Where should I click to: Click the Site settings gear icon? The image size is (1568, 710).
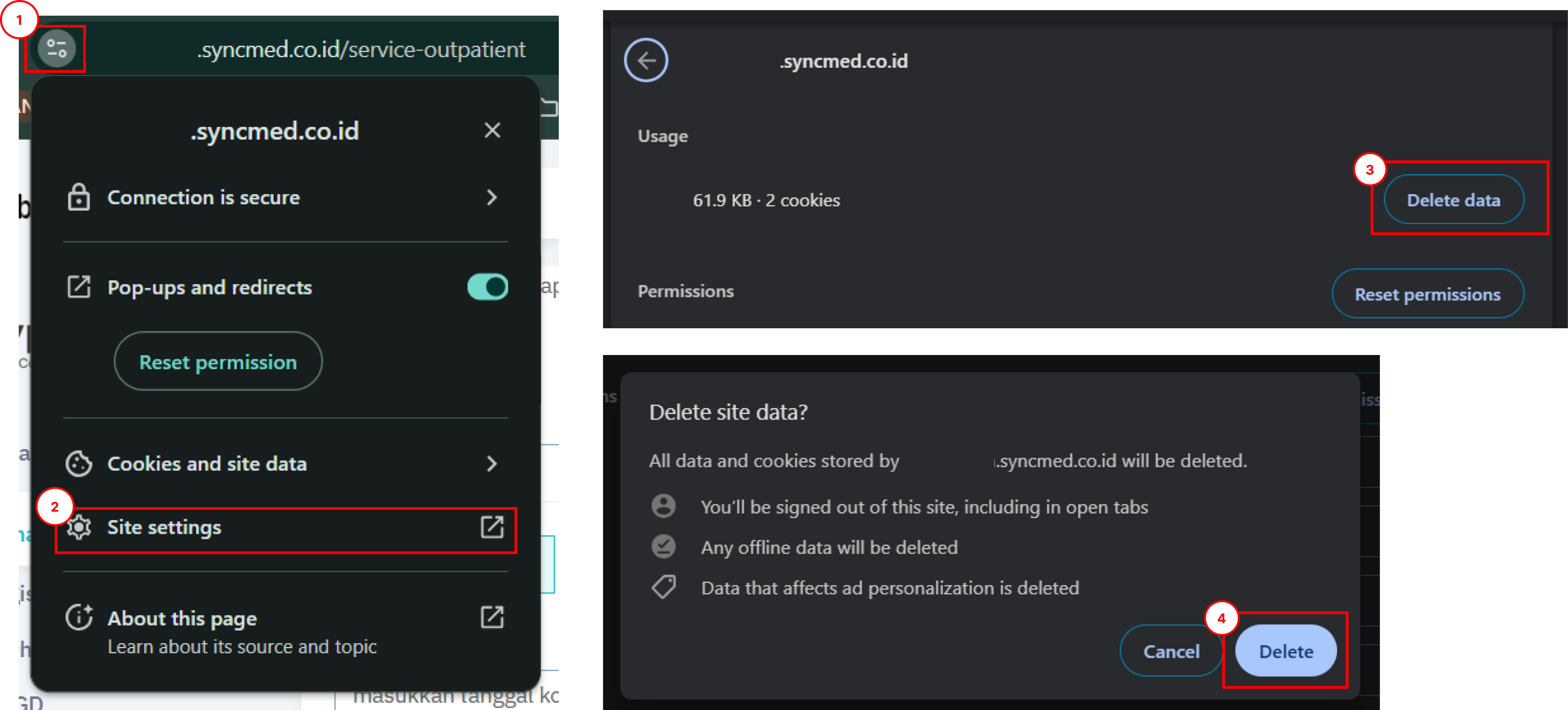point(79,527)
